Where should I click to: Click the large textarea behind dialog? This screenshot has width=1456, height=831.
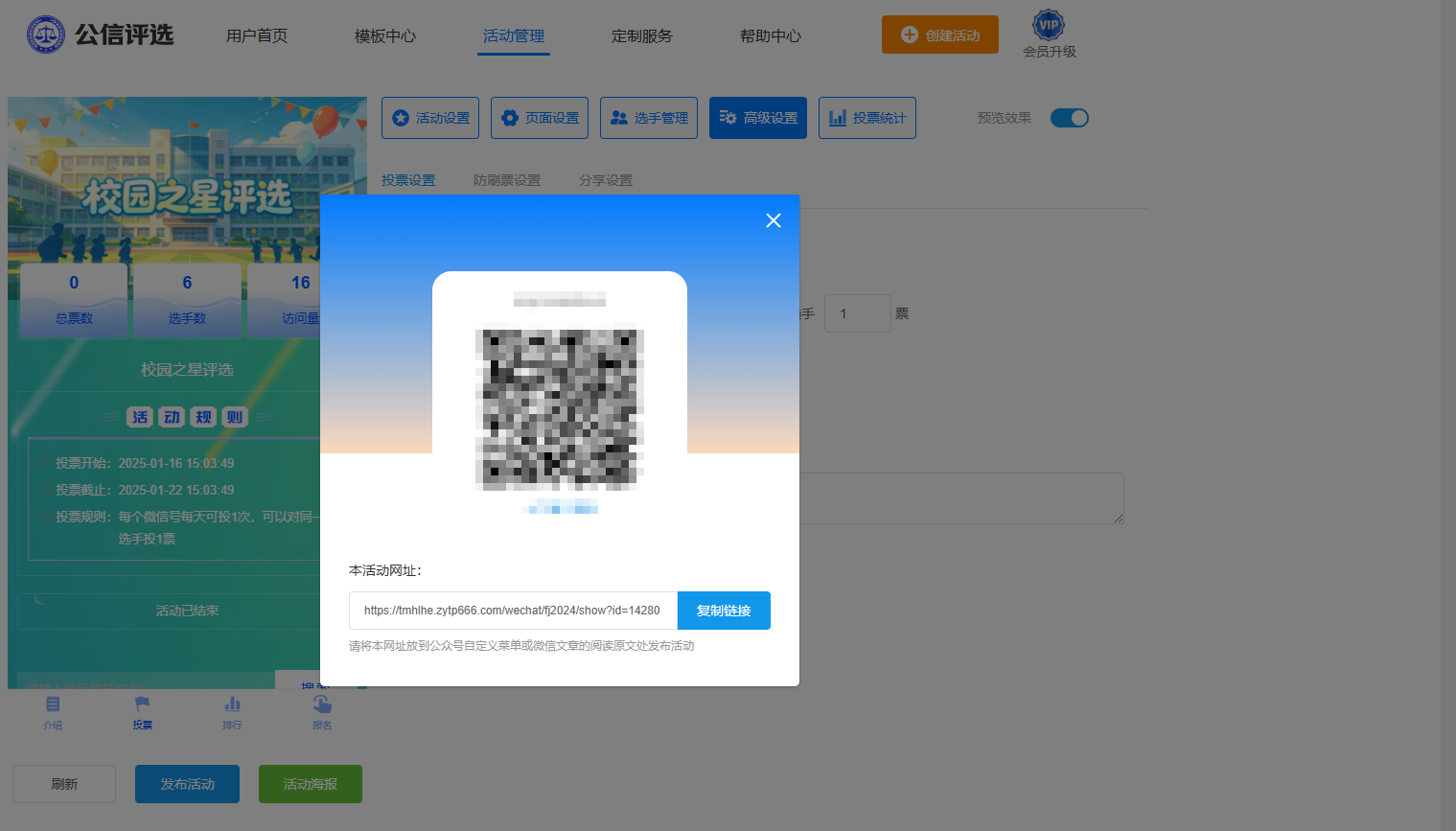961,498
